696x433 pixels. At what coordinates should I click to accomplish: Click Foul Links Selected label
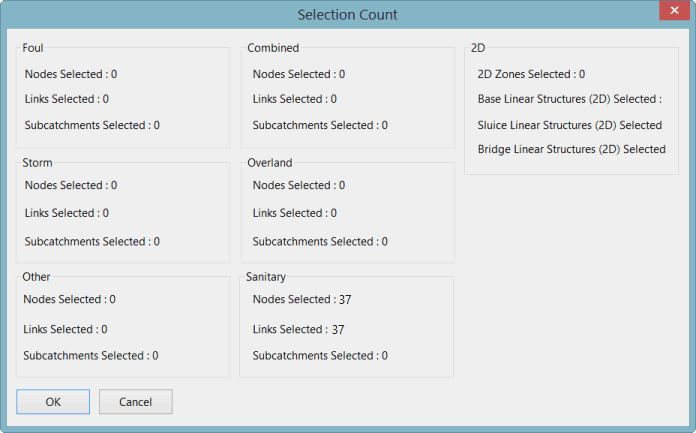67,99
